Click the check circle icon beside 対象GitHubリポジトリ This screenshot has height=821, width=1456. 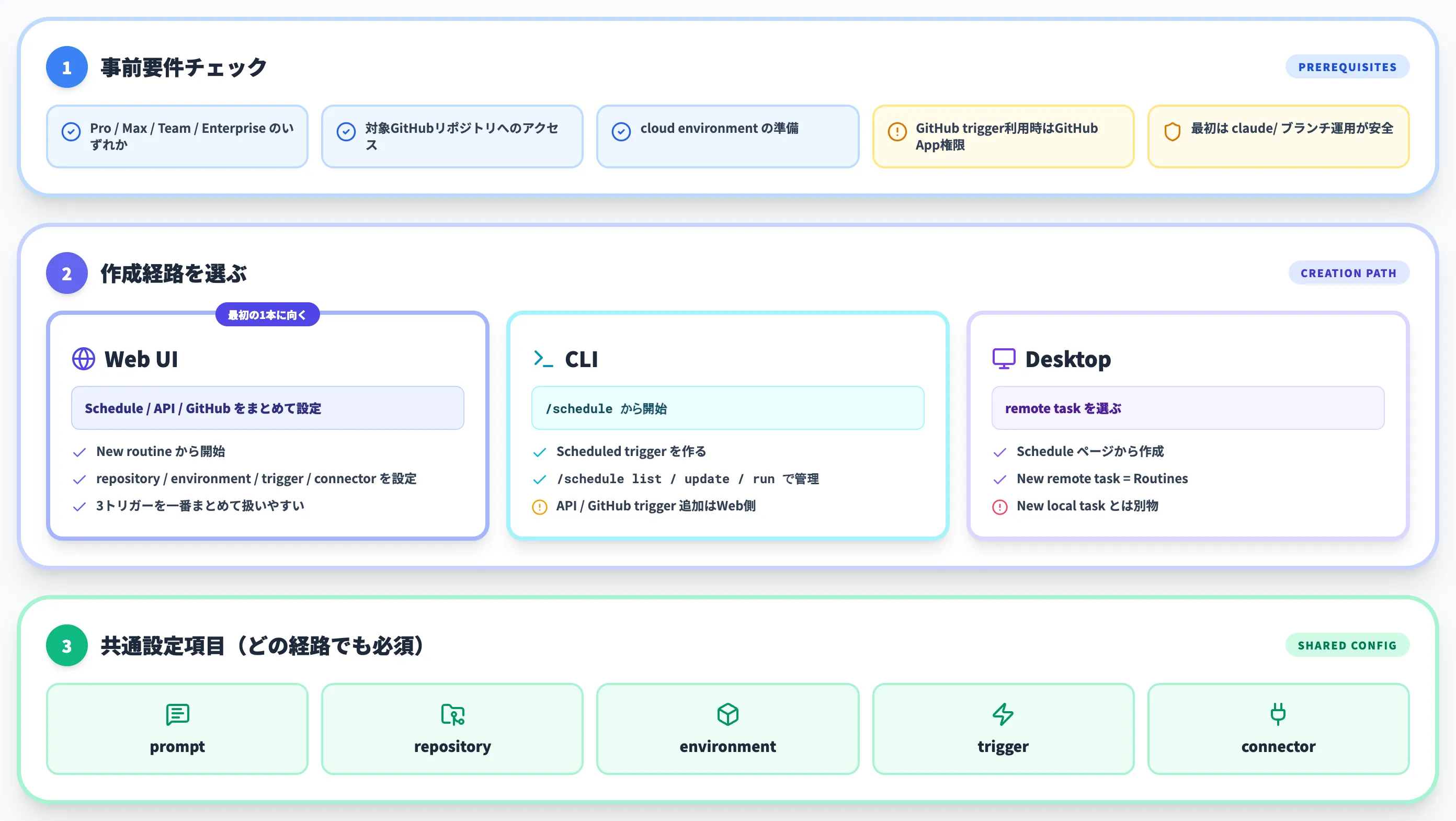click(346, 132)
